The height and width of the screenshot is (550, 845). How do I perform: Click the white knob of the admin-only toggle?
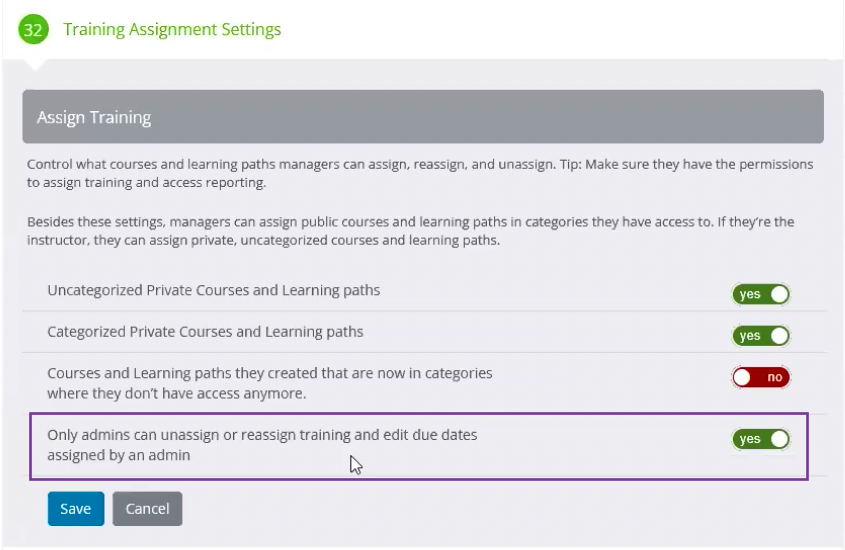click(779, 439)
